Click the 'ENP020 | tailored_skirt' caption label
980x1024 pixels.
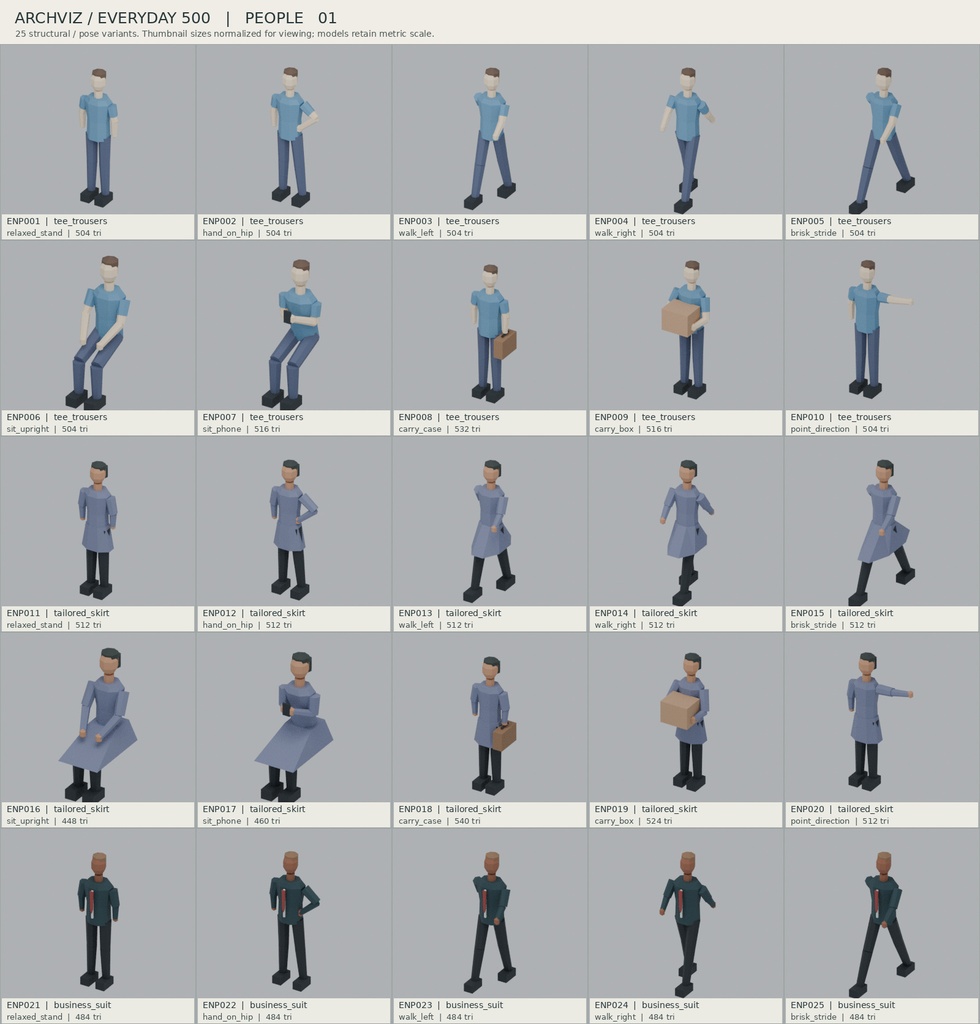coord(842,809)
